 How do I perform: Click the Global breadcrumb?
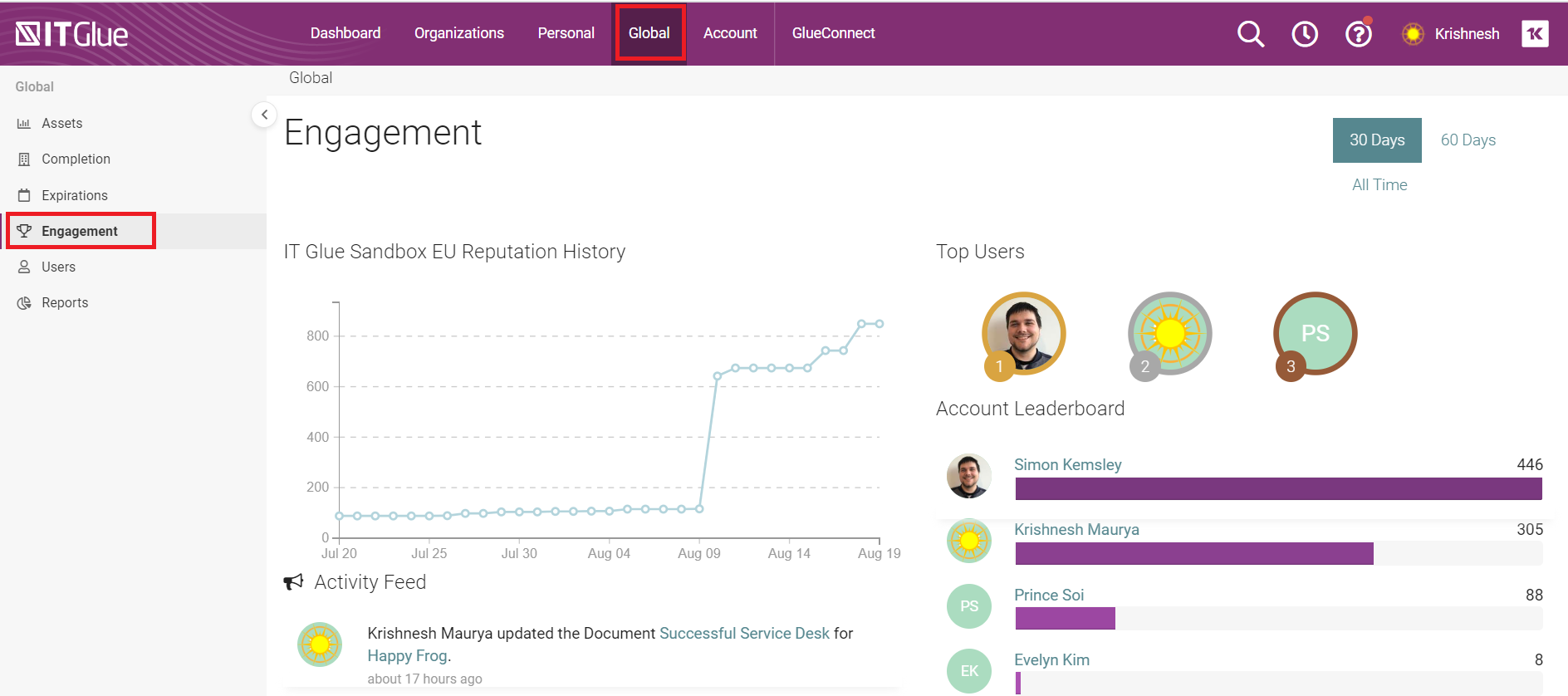pos(311,77)
